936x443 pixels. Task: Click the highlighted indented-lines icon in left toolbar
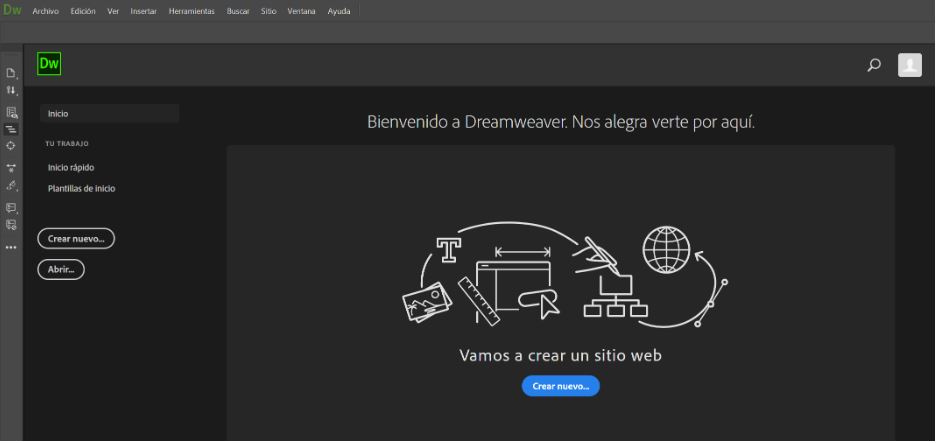11,129
